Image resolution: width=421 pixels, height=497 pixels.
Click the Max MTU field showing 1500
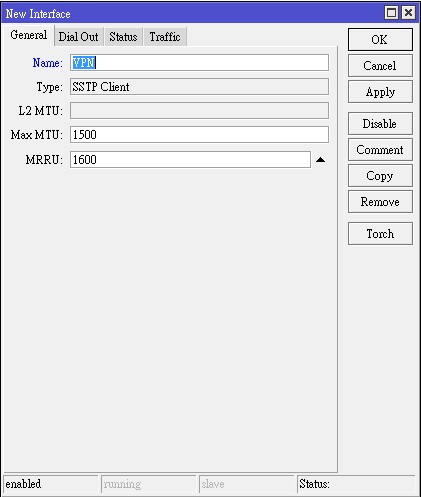(199, 135)
